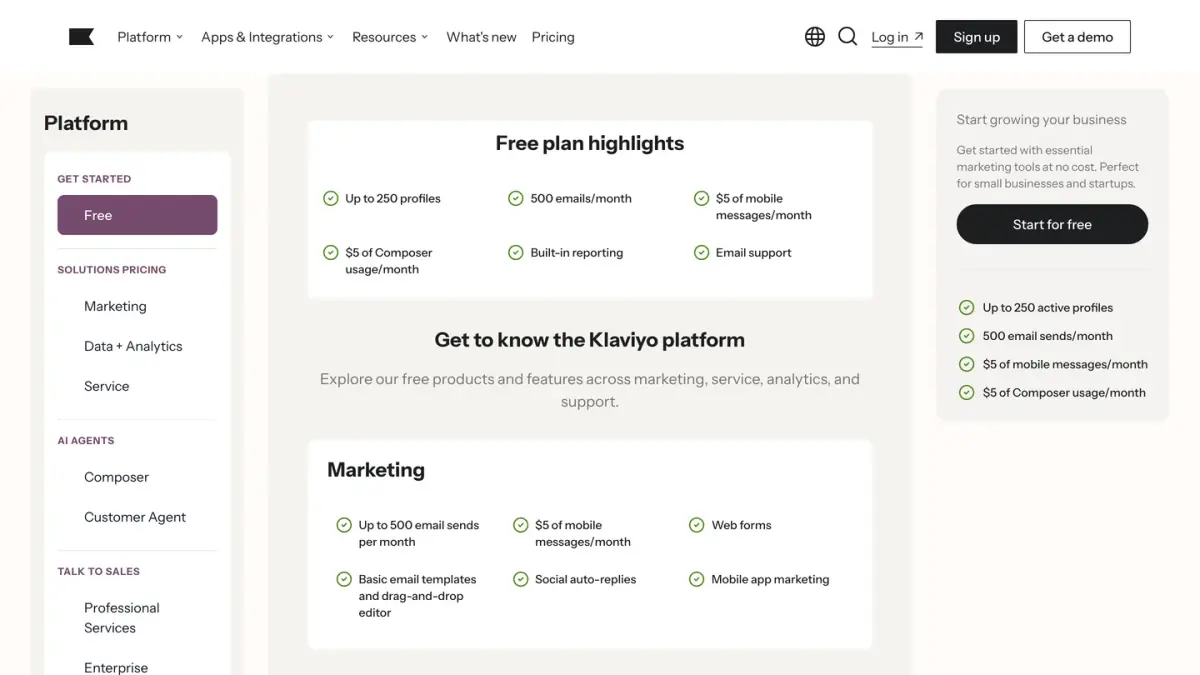Viewport: 1200px width, 675px height.
Task: Open Customer Agent in sidebar
Action: [x=135, y=517]
